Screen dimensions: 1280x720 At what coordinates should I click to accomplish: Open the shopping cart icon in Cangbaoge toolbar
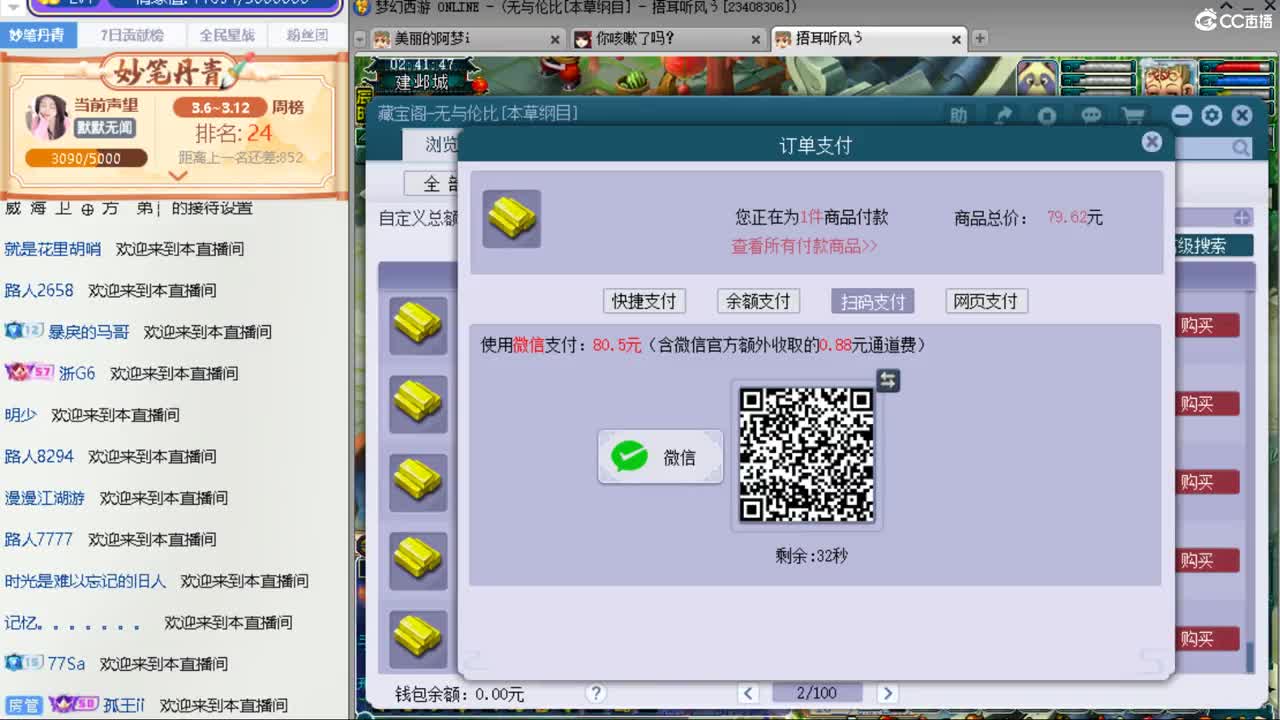coord(1133,115)
